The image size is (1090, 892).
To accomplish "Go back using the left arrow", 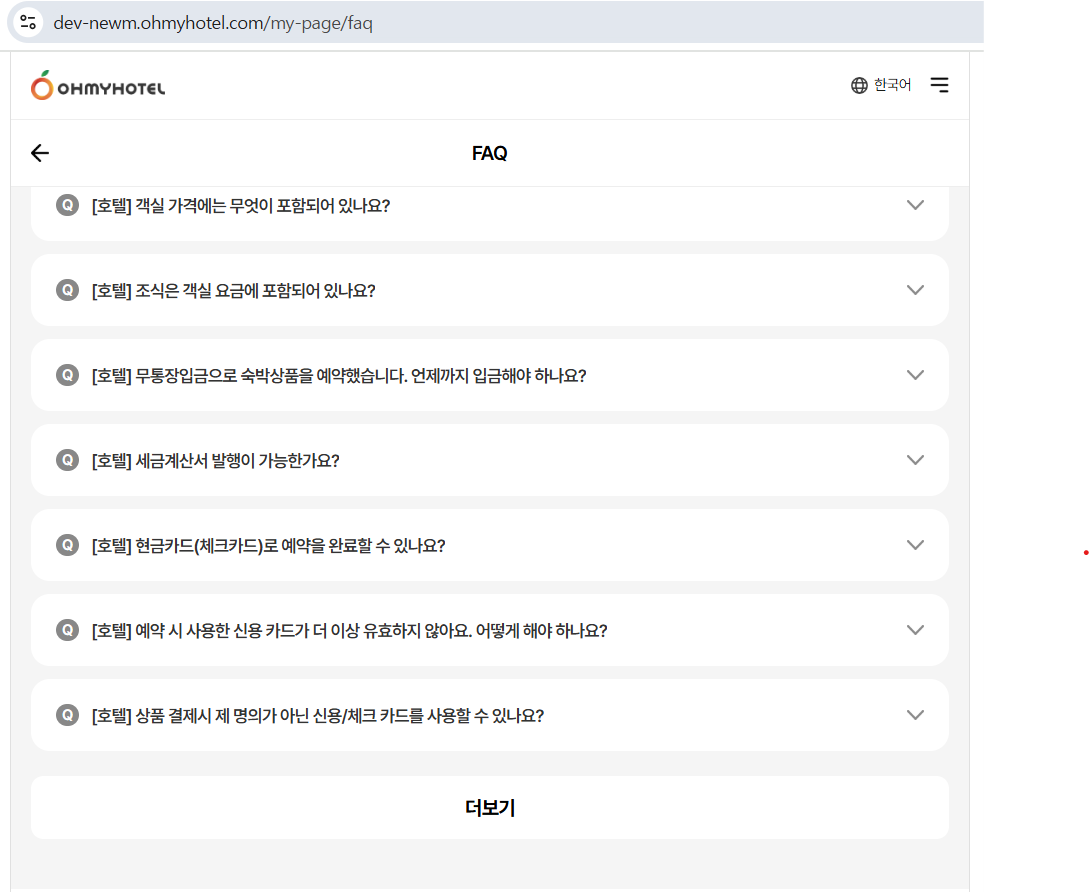I will pyautogui.click(x=40, y=153).
